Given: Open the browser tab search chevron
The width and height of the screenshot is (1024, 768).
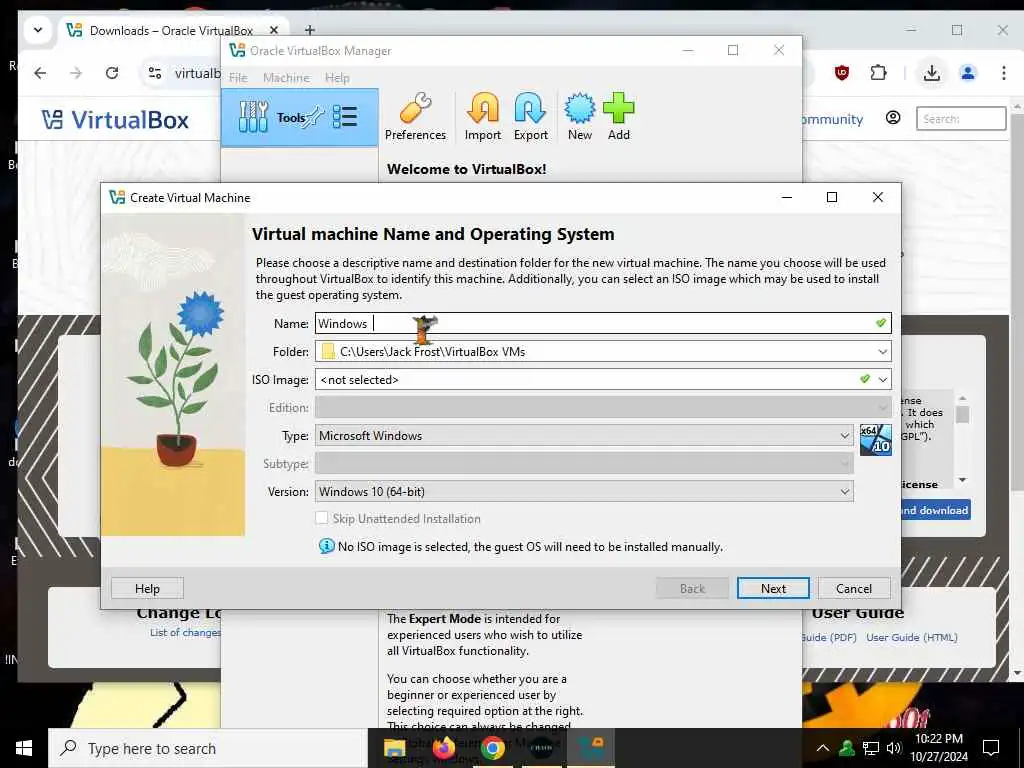Looking at the screenshot, I should (38, 30).
